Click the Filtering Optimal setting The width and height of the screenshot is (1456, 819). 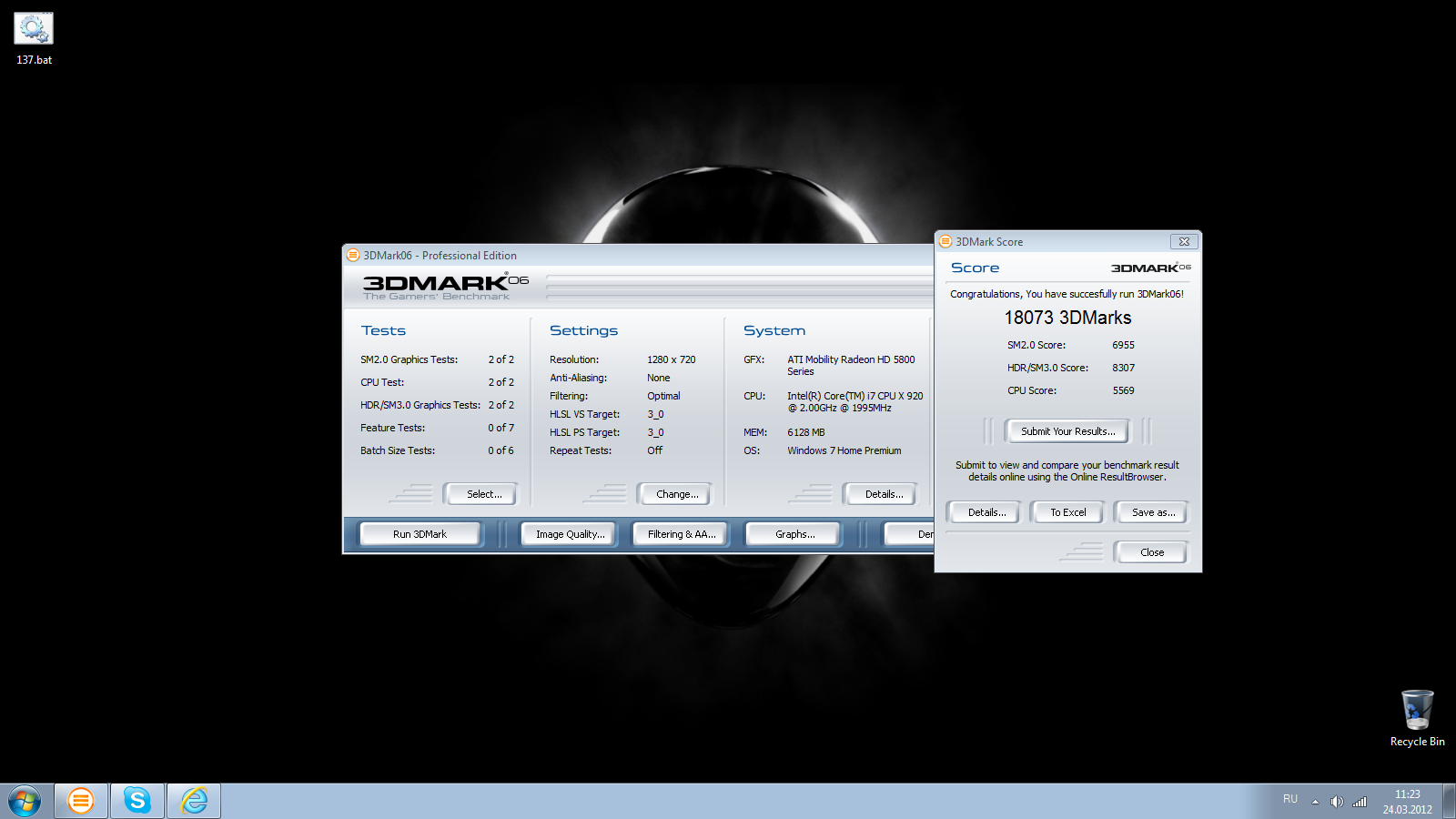click(x=663, y=396)
